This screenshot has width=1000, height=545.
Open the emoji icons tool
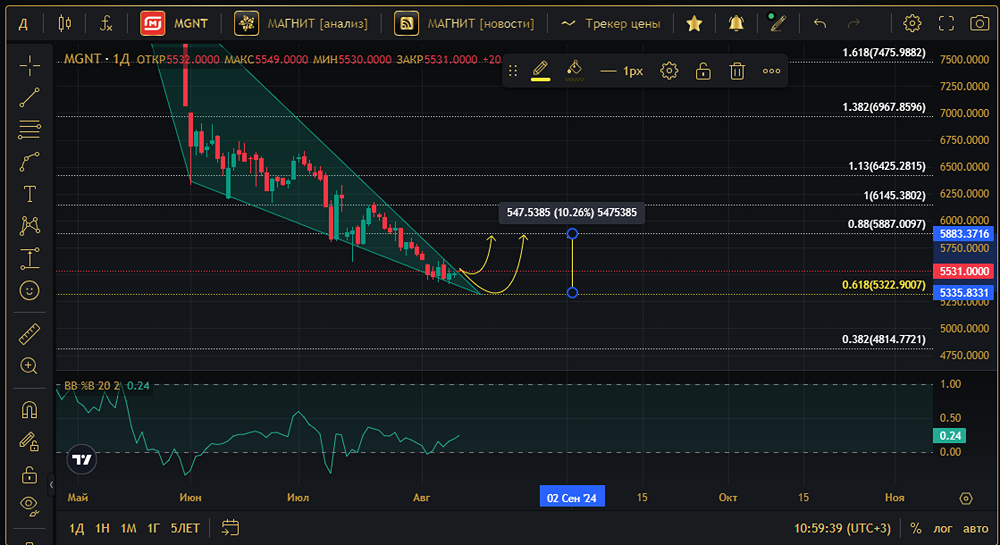tap(29, 290)
